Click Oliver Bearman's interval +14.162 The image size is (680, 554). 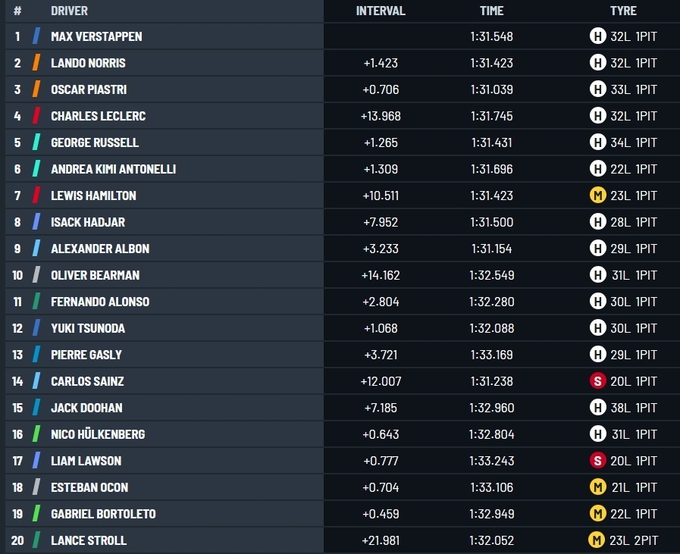point(380,275)
